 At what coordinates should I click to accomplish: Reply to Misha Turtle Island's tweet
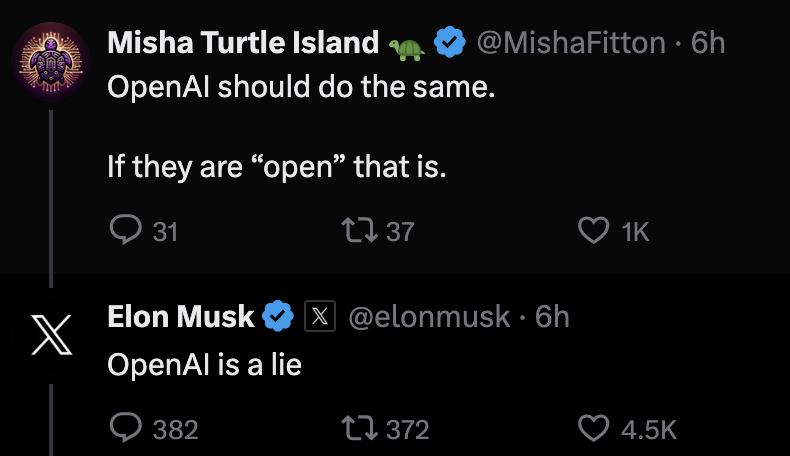(125, 231)
